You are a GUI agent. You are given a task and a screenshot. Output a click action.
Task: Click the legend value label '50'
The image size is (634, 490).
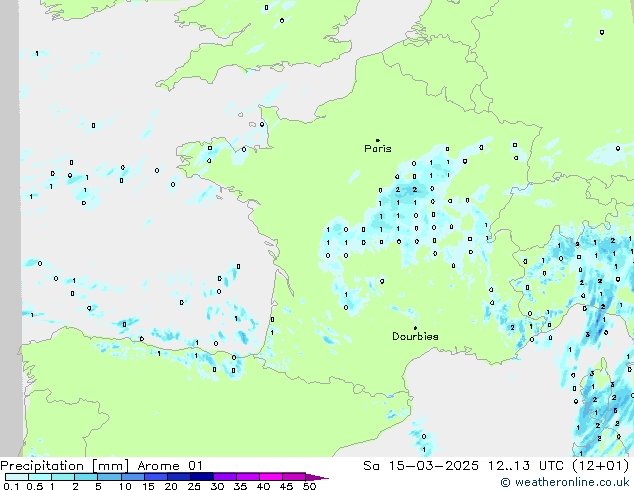(309, 486)
